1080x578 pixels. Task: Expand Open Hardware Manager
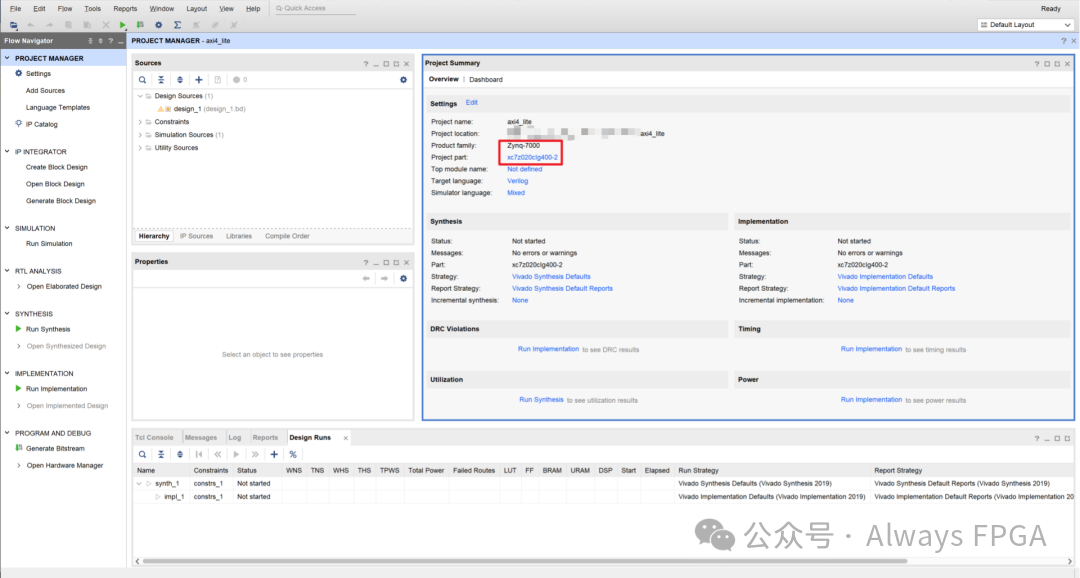coord(19,466)
